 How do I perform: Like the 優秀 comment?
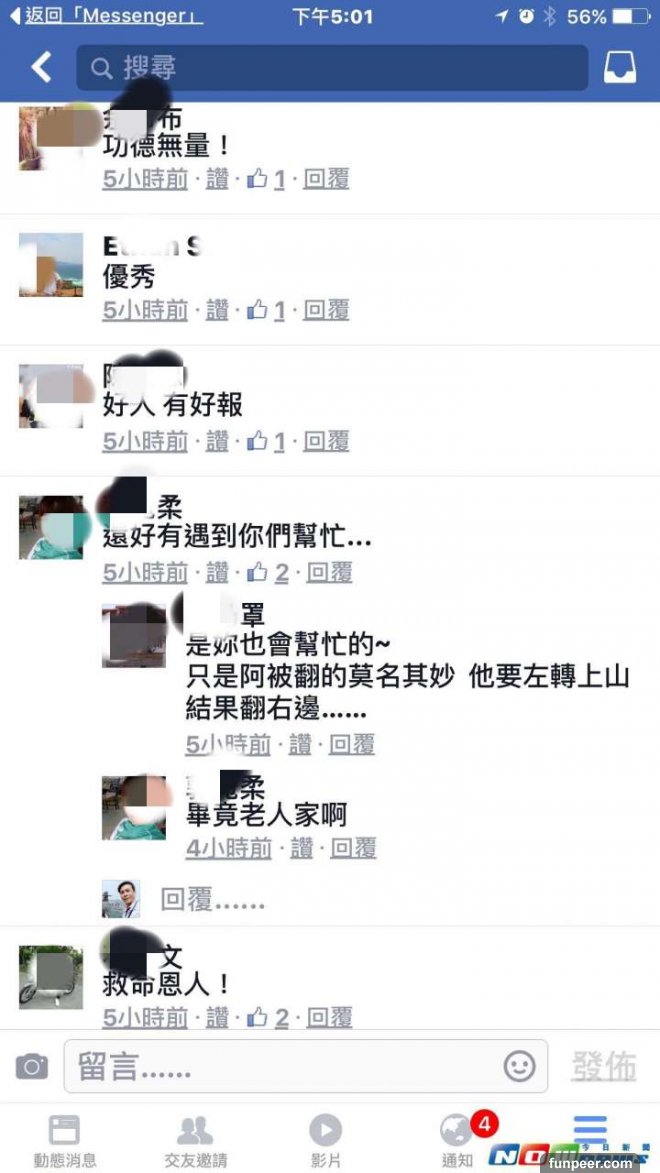[217, 310]
